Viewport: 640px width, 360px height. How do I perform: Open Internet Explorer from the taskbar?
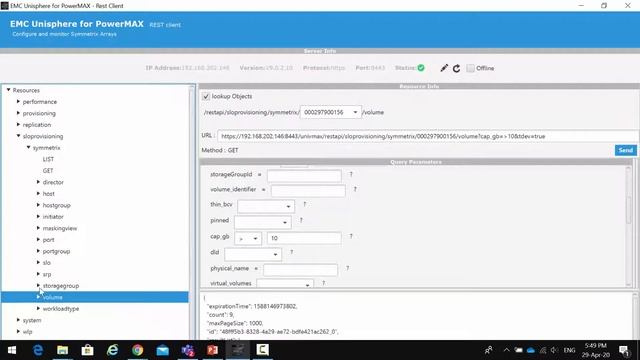[113, 350]
